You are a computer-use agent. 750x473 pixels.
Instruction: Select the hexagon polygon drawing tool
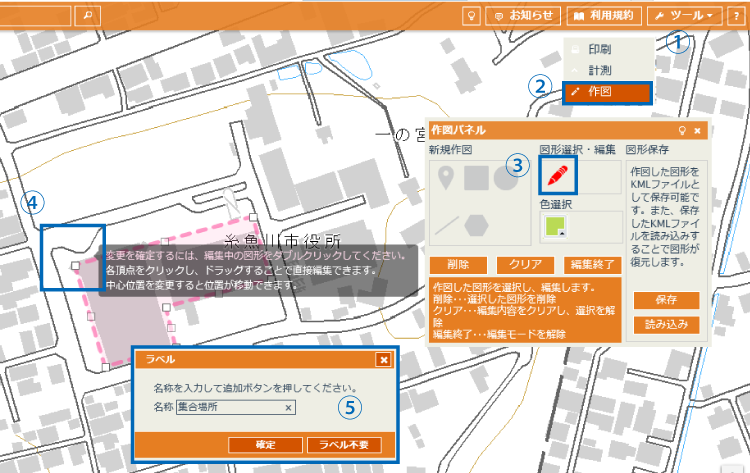476,225
